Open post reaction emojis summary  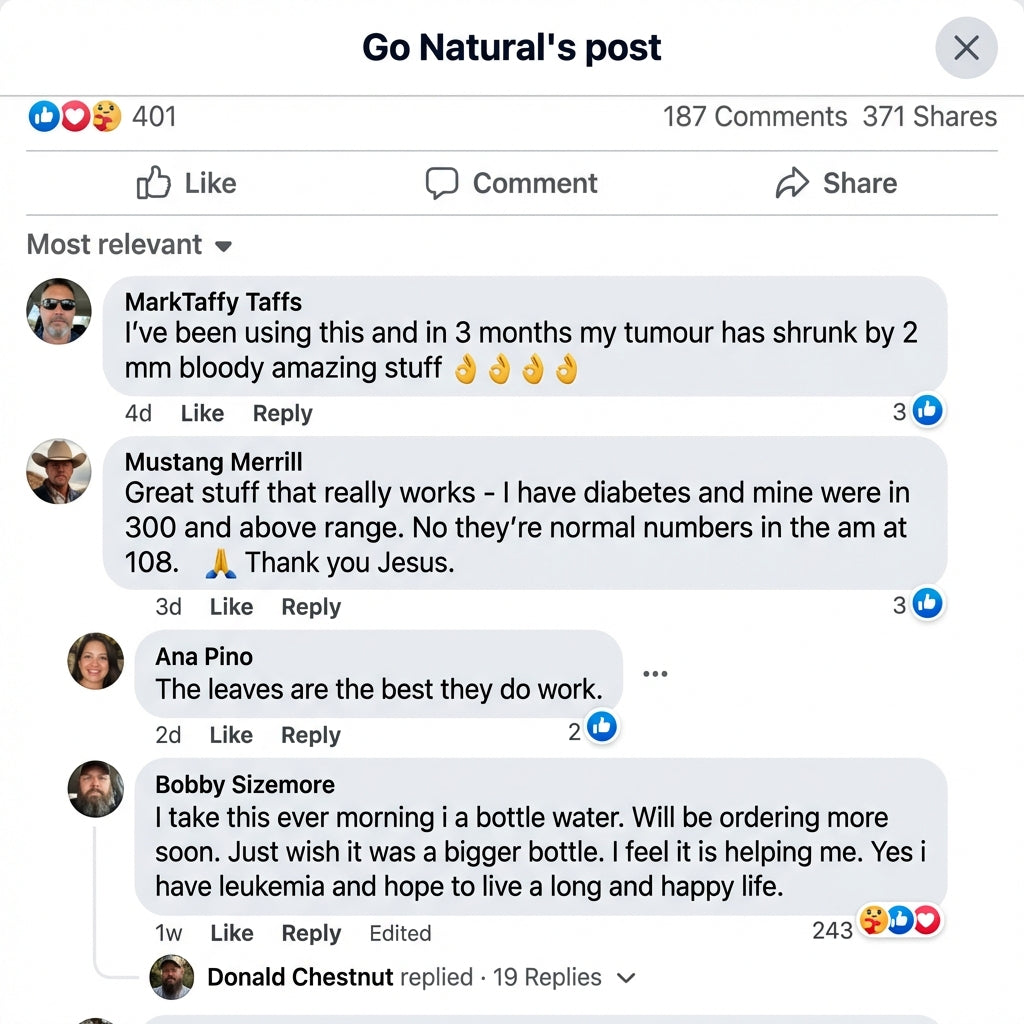tap(75, 117)
